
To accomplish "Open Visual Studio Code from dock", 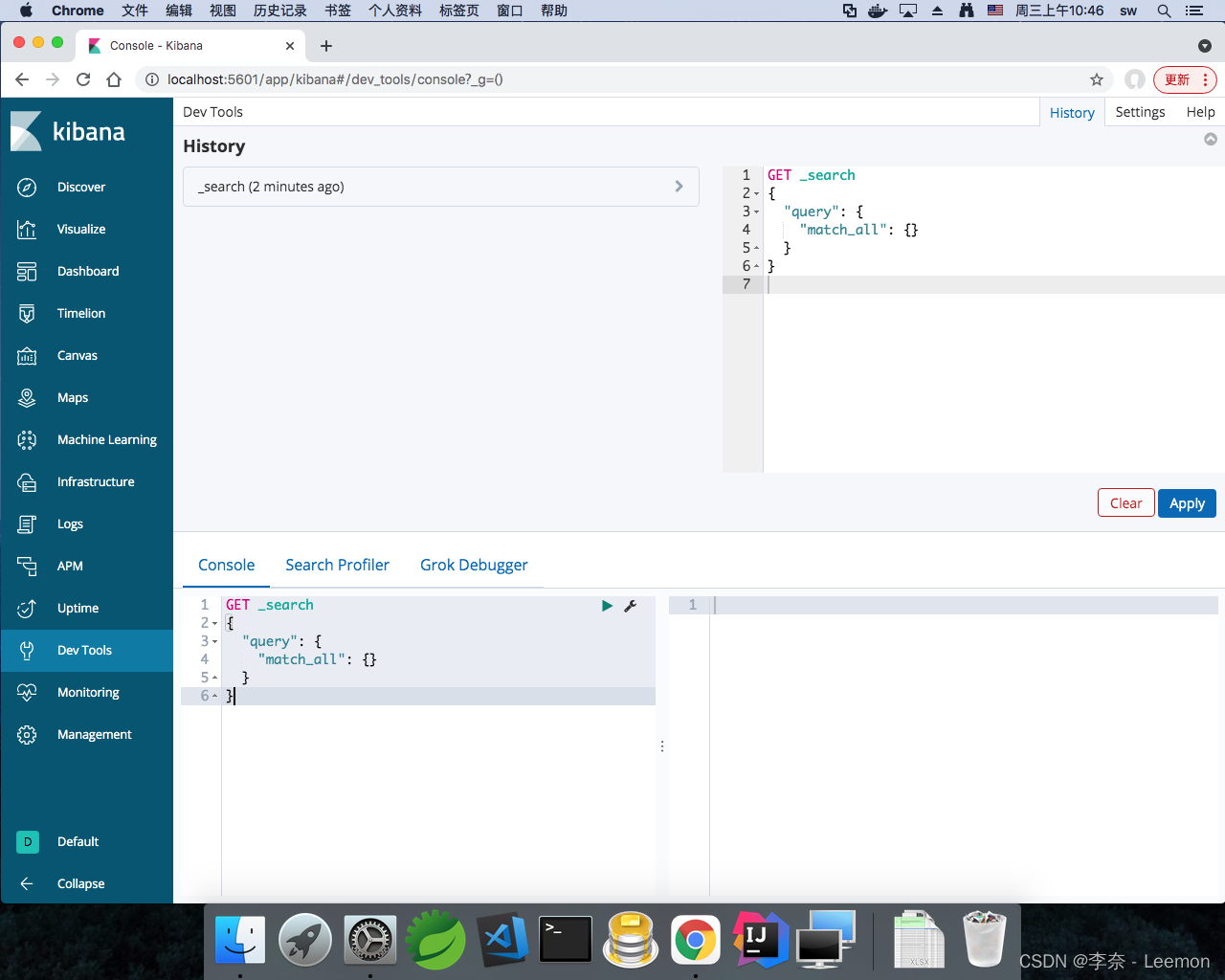I will pyautogui.click(x=501, y=940).
